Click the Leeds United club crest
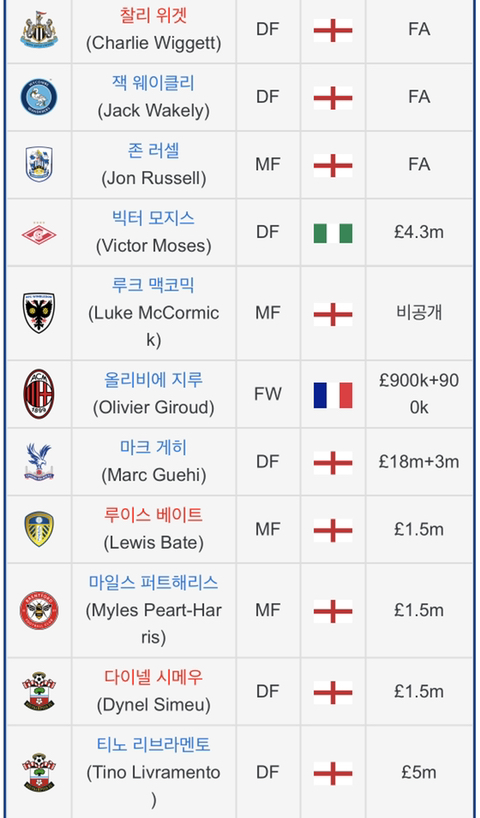The height and width of the screenshot is (818, 480). click(x=39, y=529)
